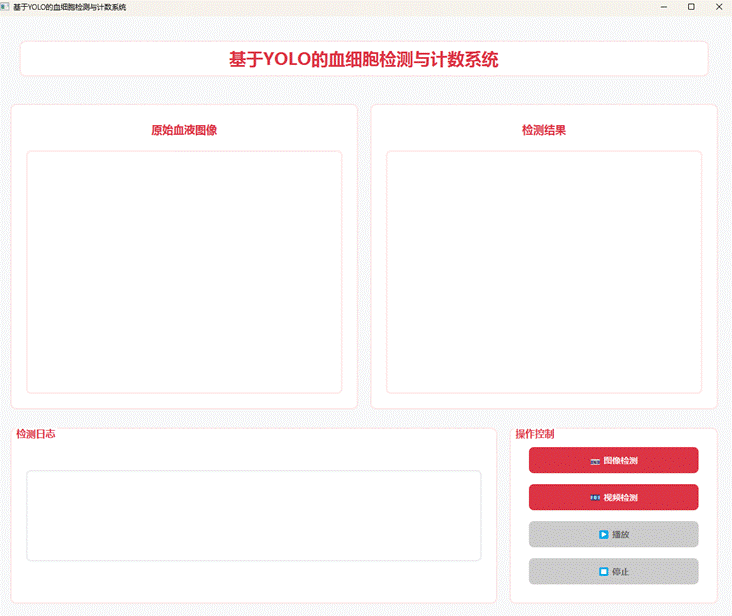Launch the 视频检测 video detection button
The width and height of the screenshot is (732, 616).
(613, 497)
